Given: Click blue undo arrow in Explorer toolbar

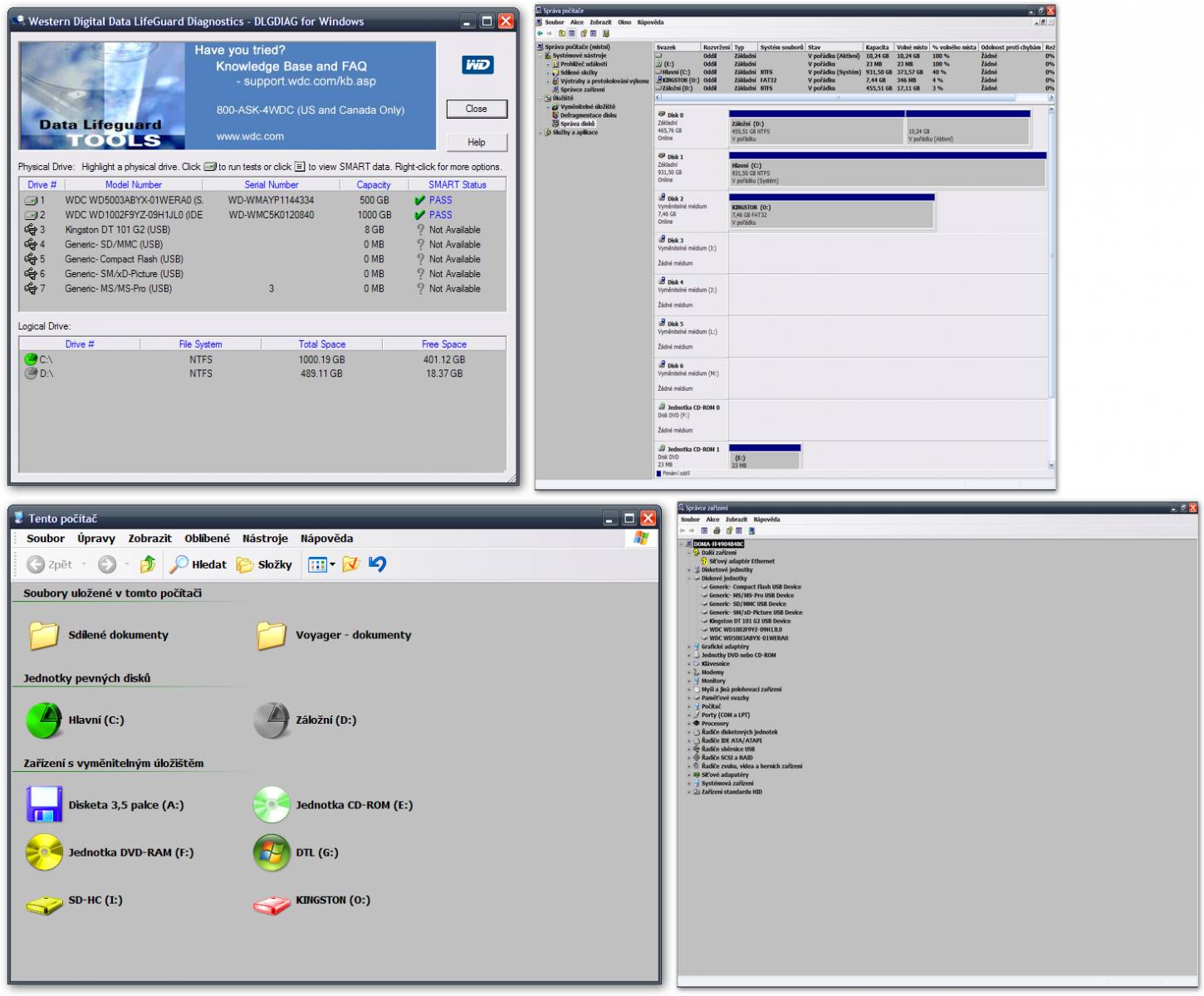Looking at the screenshot, I should 378,564.
